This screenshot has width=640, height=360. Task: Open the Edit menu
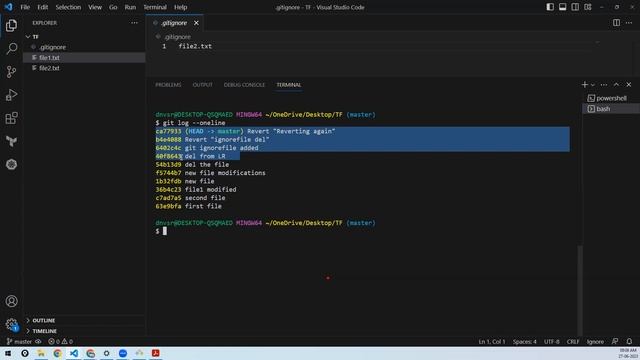(x=42, y=7)
